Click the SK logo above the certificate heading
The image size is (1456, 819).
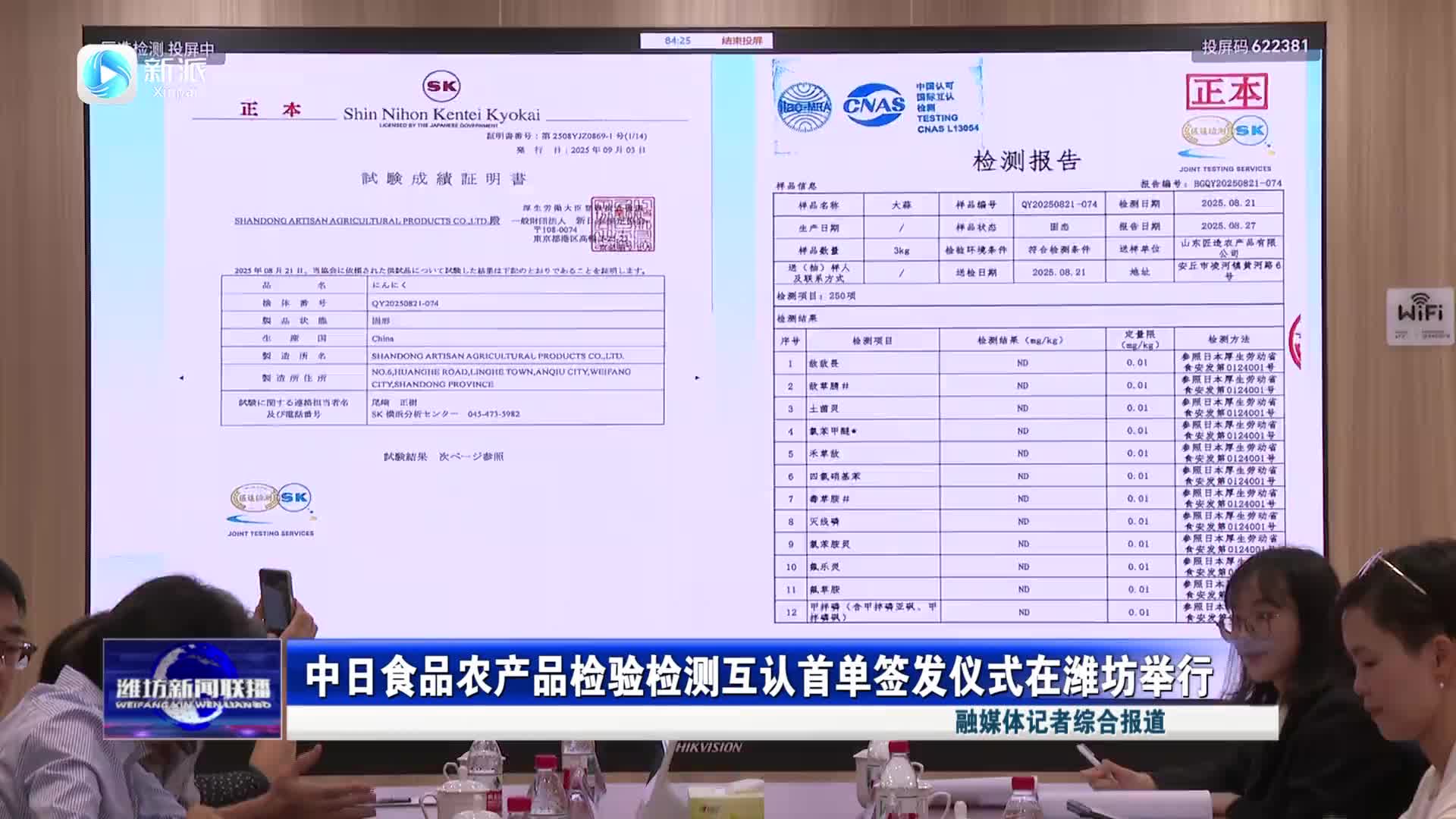pos(441,86)
